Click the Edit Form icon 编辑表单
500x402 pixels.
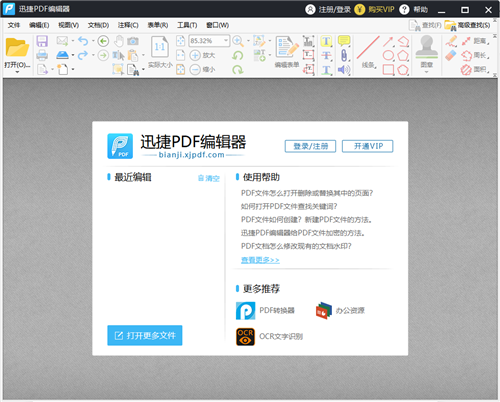(x=287, y=52)
